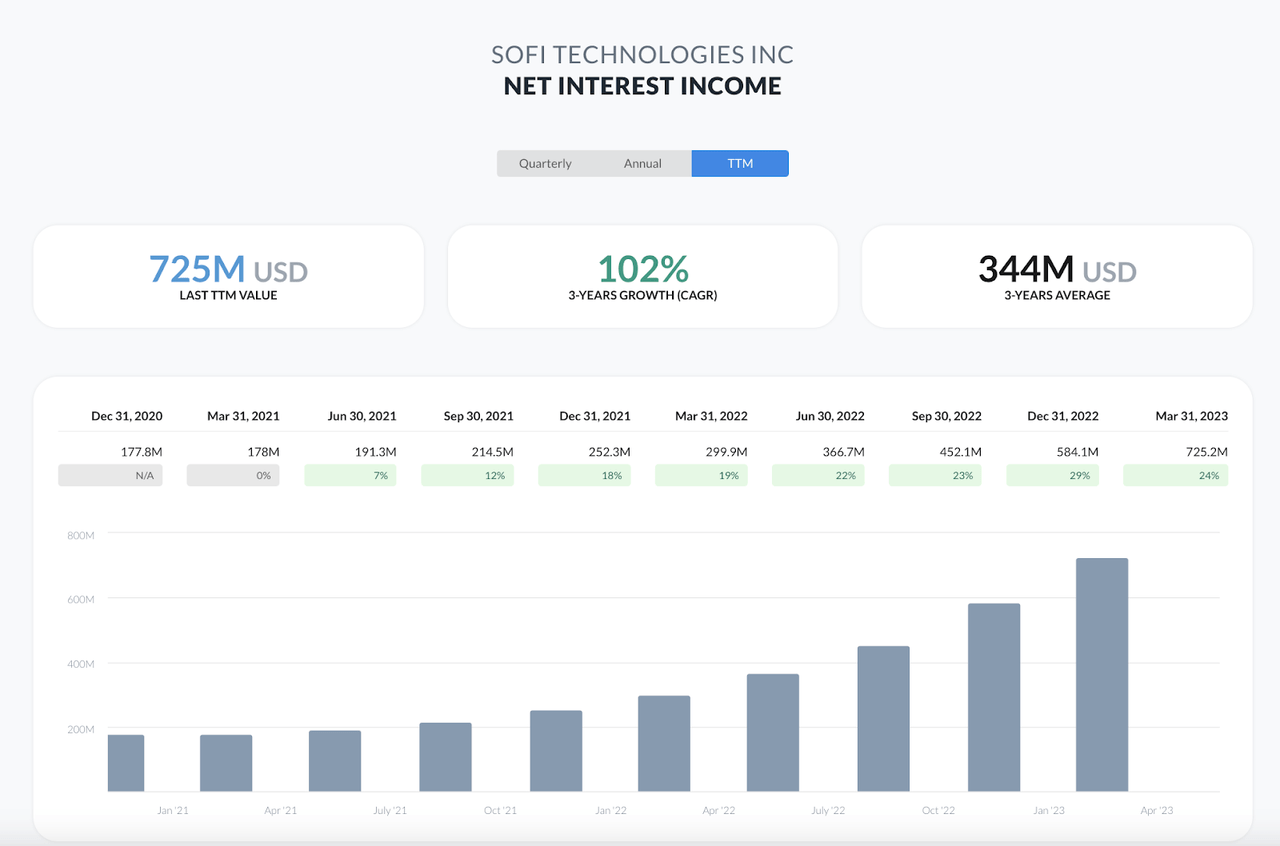This screenshot has height=846, width=1280.
Task: Click the NET INTEREST INCOME title
Action: 642,86
